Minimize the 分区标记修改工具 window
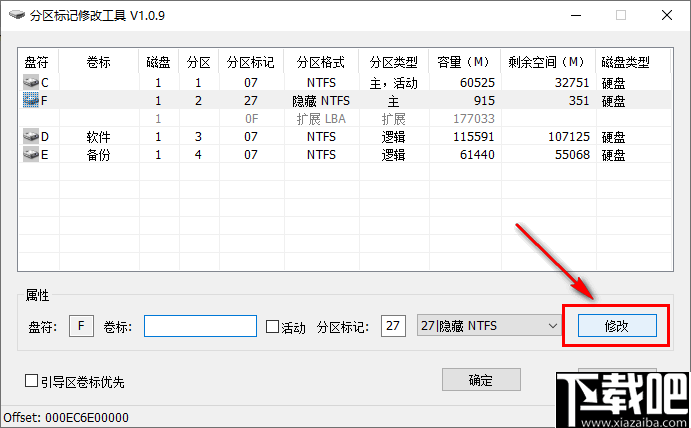Viewport: 691px width, 428px height. (x=576, y=15)
